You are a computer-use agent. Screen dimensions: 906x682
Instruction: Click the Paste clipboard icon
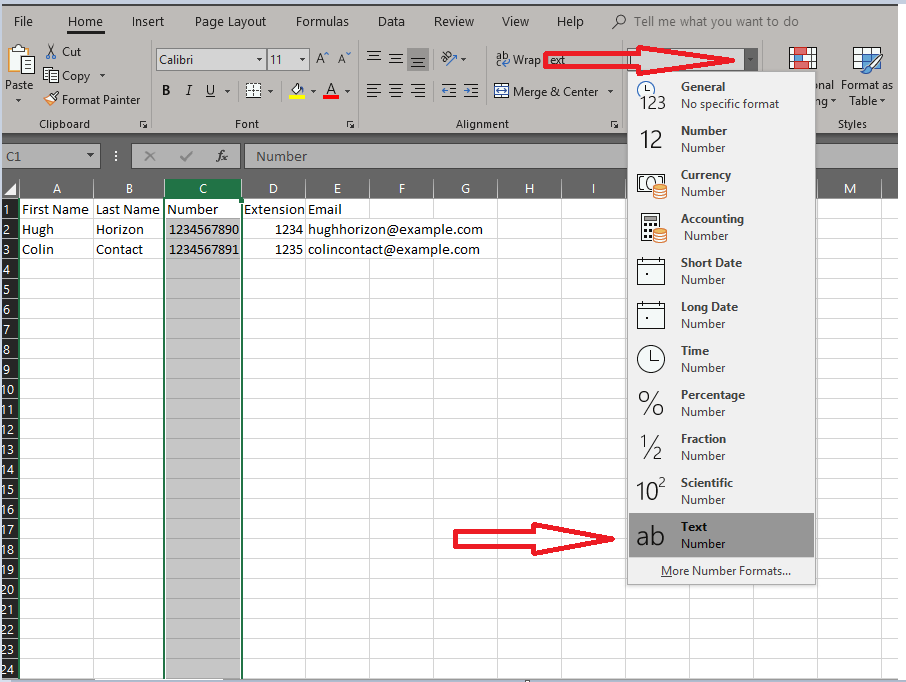click(x=21, y=60)
